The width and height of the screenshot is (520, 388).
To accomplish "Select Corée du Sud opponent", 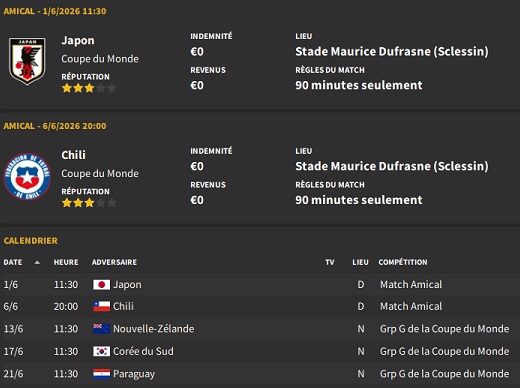I will pos(143,351).
